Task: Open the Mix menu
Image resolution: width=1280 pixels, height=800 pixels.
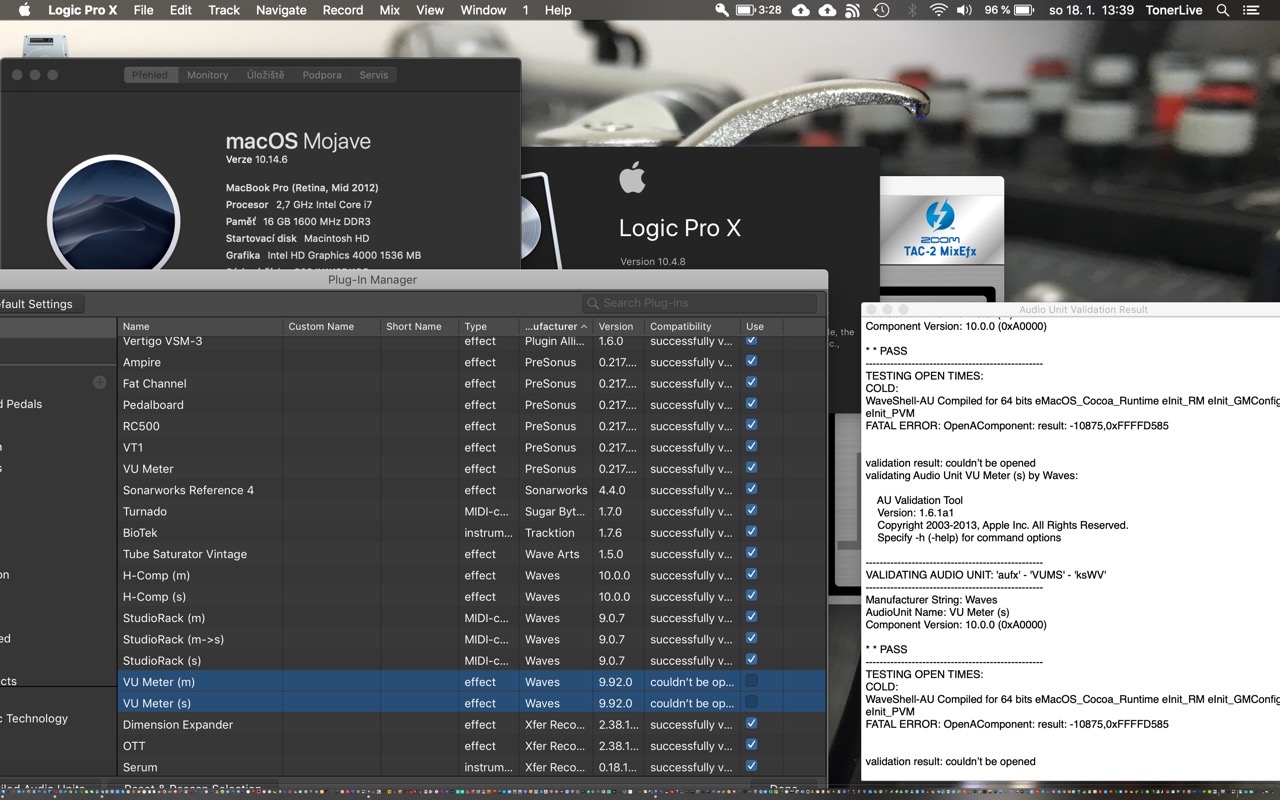Action: 390,10
